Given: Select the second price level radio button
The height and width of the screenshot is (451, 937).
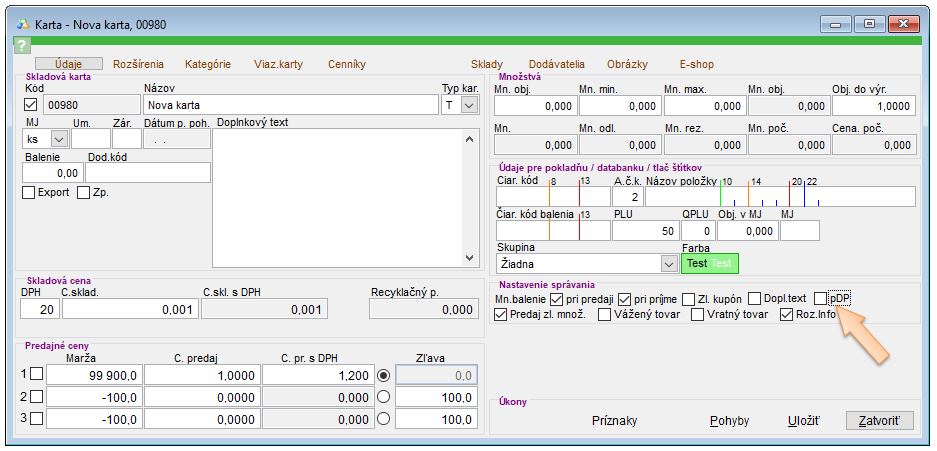Looking at the screenshot, I should coord(383,397).
